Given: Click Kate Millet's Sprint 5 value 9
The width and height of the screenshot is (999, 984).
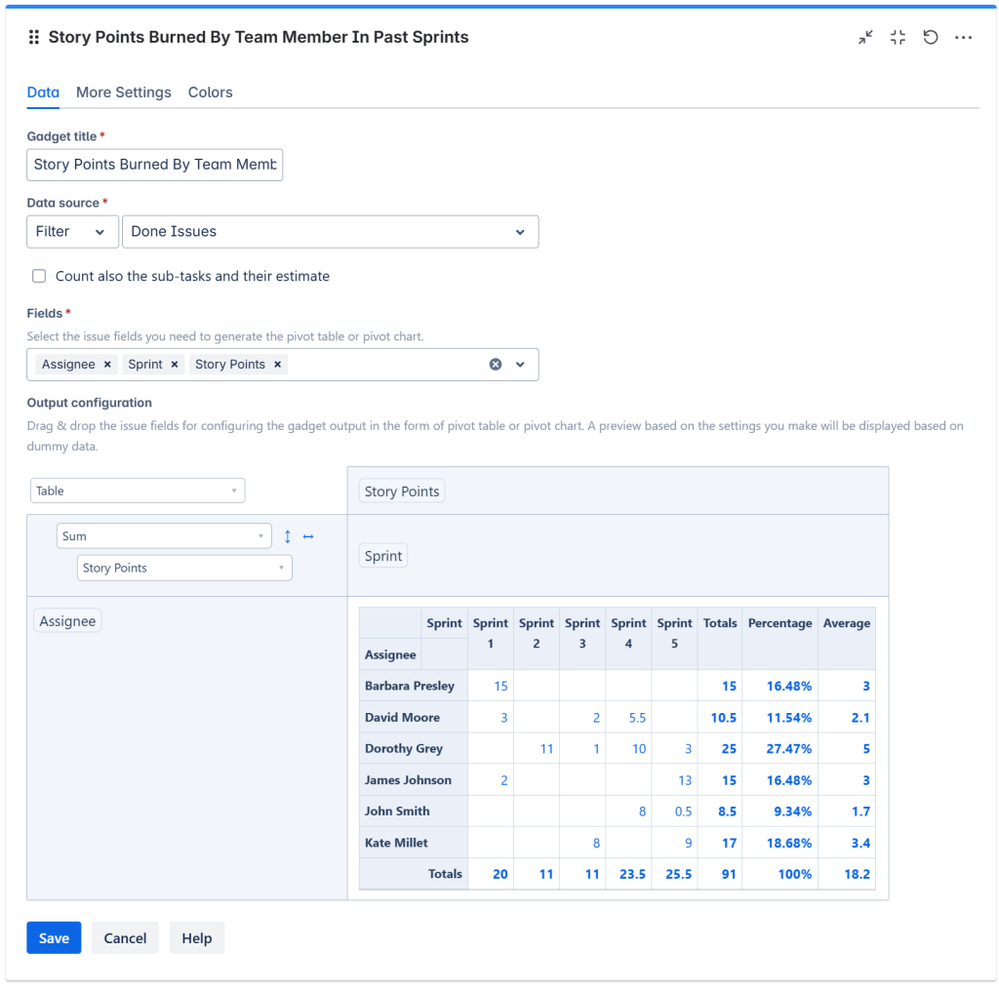Looking at the screenshot, I should [688, 843].
